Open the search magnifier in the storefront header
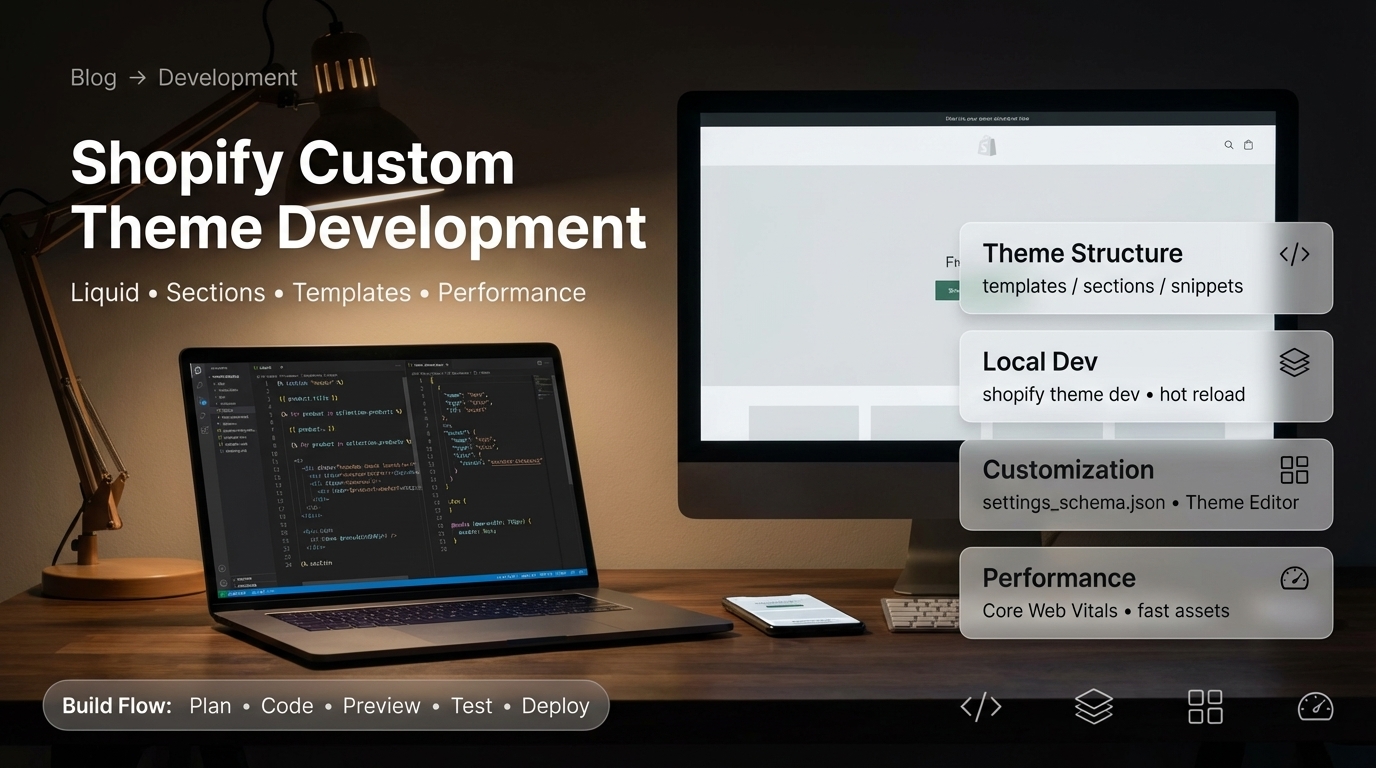The image size is (1376, 768). [1228, 144]
